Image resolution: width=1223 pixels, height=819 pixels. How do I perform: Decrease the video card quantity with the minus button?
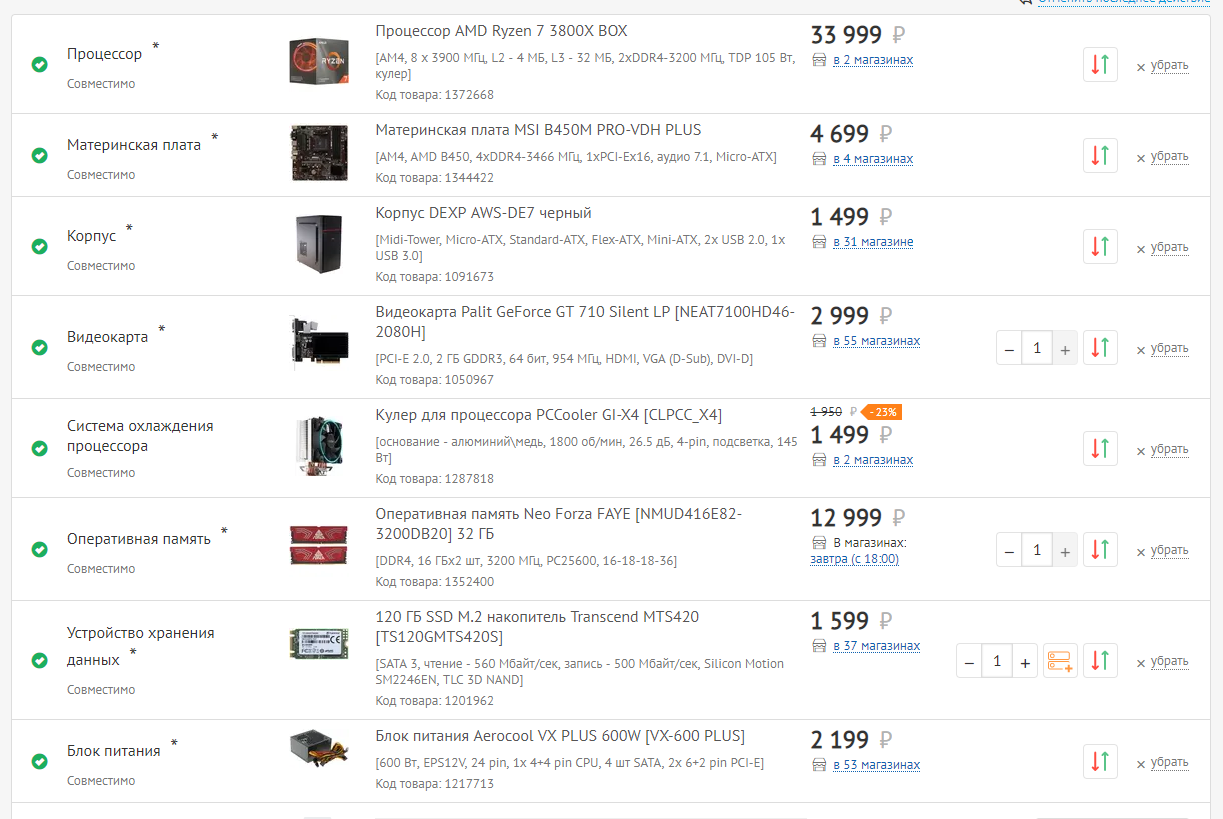[1009, 349]
